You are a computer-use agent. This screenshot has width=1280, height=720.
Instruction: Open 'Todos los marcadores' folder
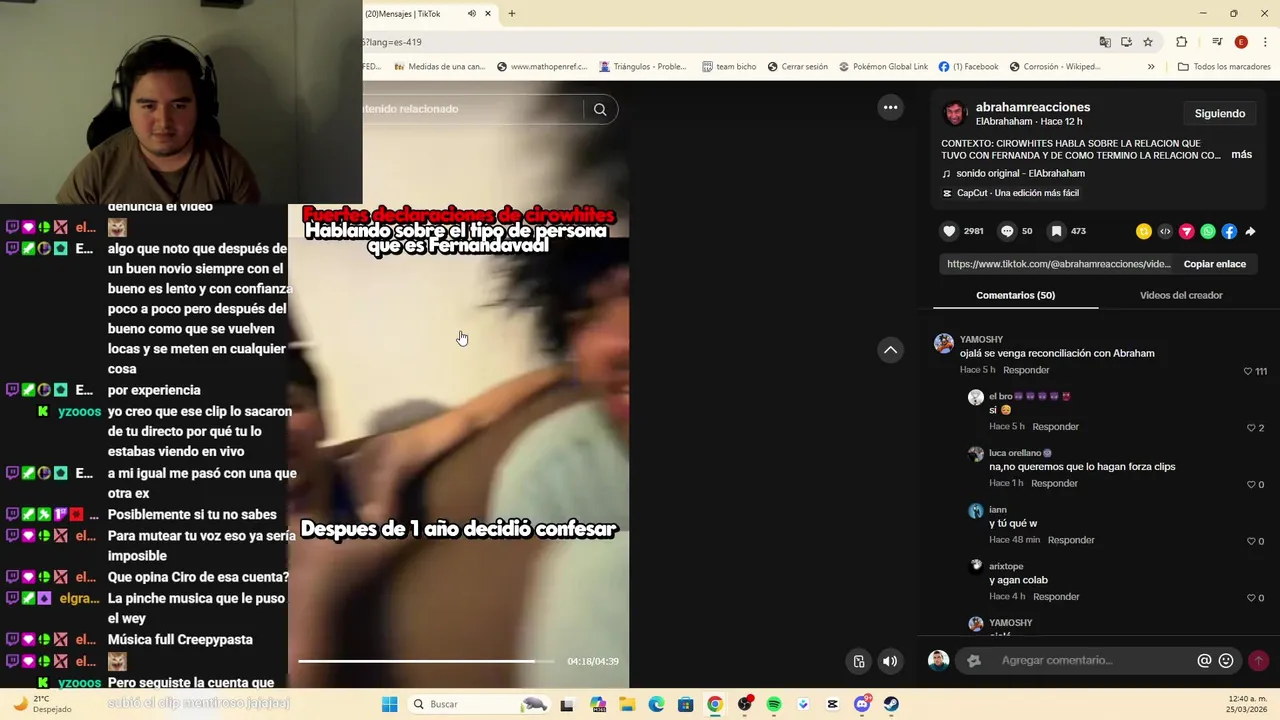[x=1224, y=67]
